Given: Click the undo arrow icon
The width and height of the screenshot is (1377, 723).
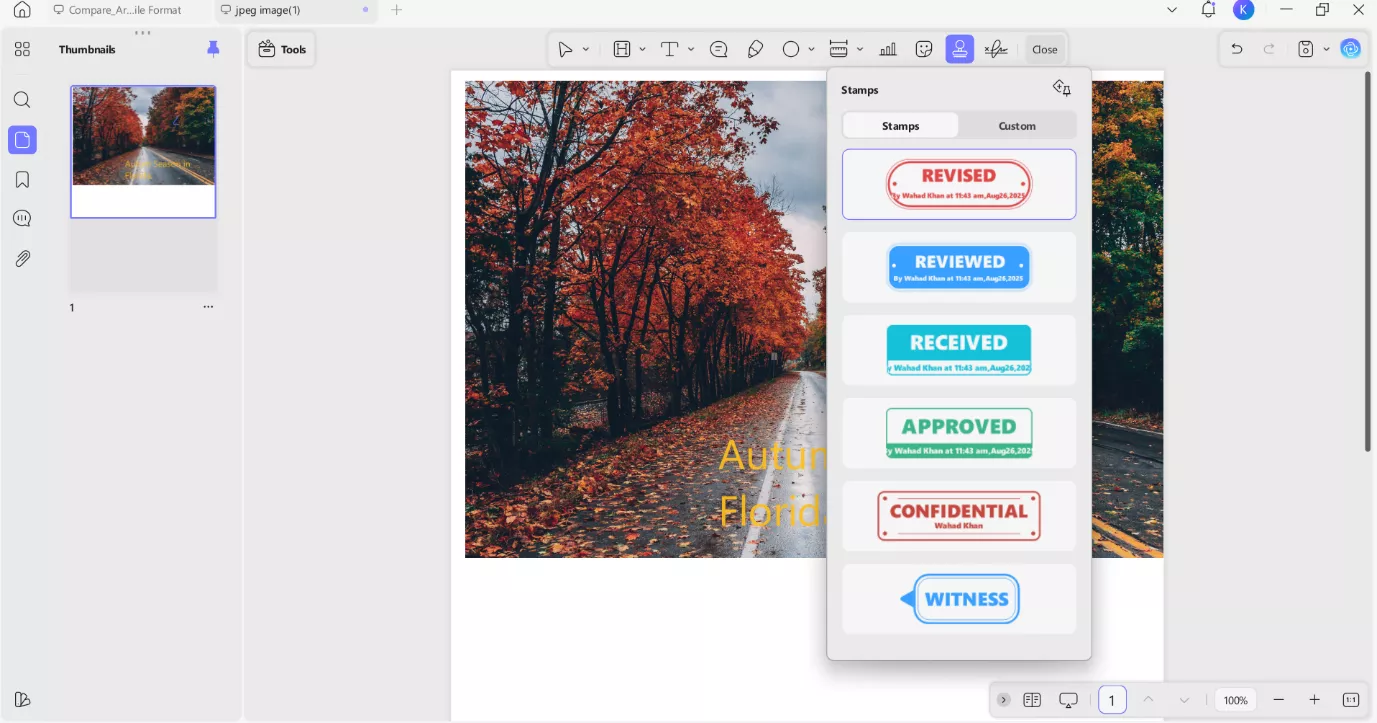Looking at the screenshot, I should 1237,49.
